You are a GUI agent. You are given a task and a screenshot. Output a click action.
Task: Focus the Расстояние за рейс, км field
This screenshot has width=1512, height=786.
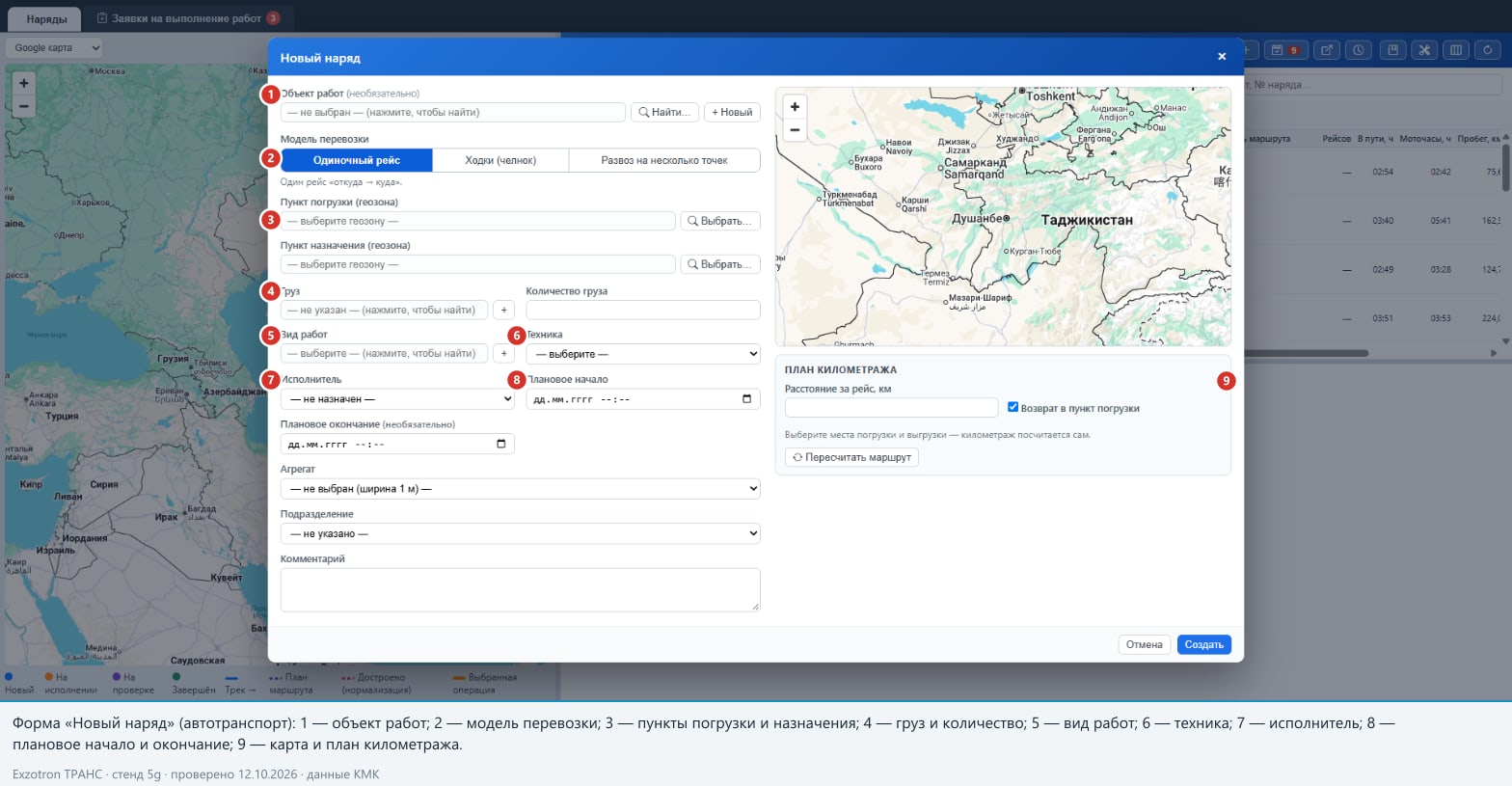[891, 407]
